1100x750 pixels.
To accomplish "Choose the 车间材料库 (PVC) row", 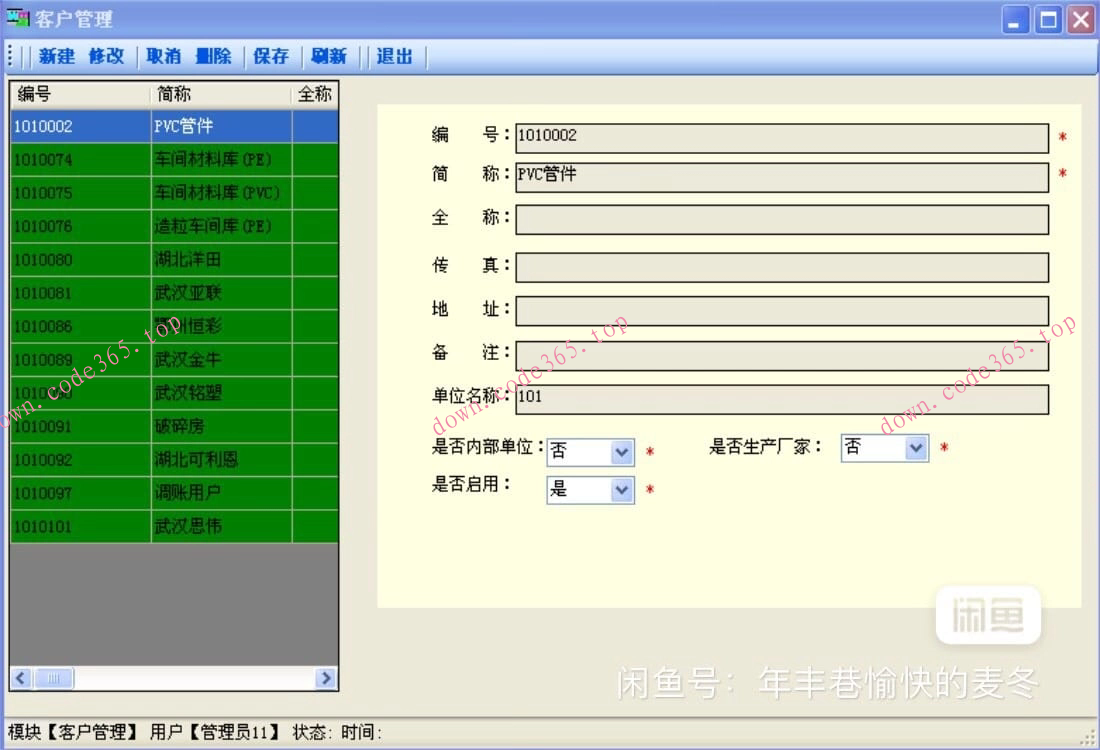I will pyautogui.click(x=216, y=193).
